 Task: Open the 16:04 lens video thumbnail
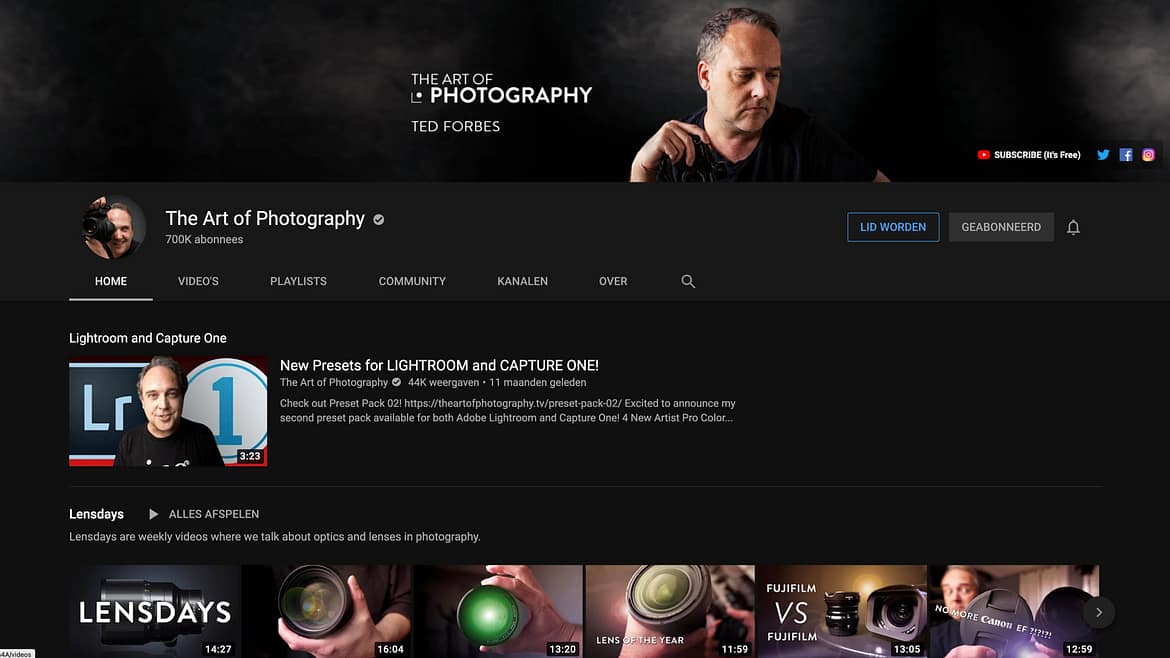coord(327,612)
